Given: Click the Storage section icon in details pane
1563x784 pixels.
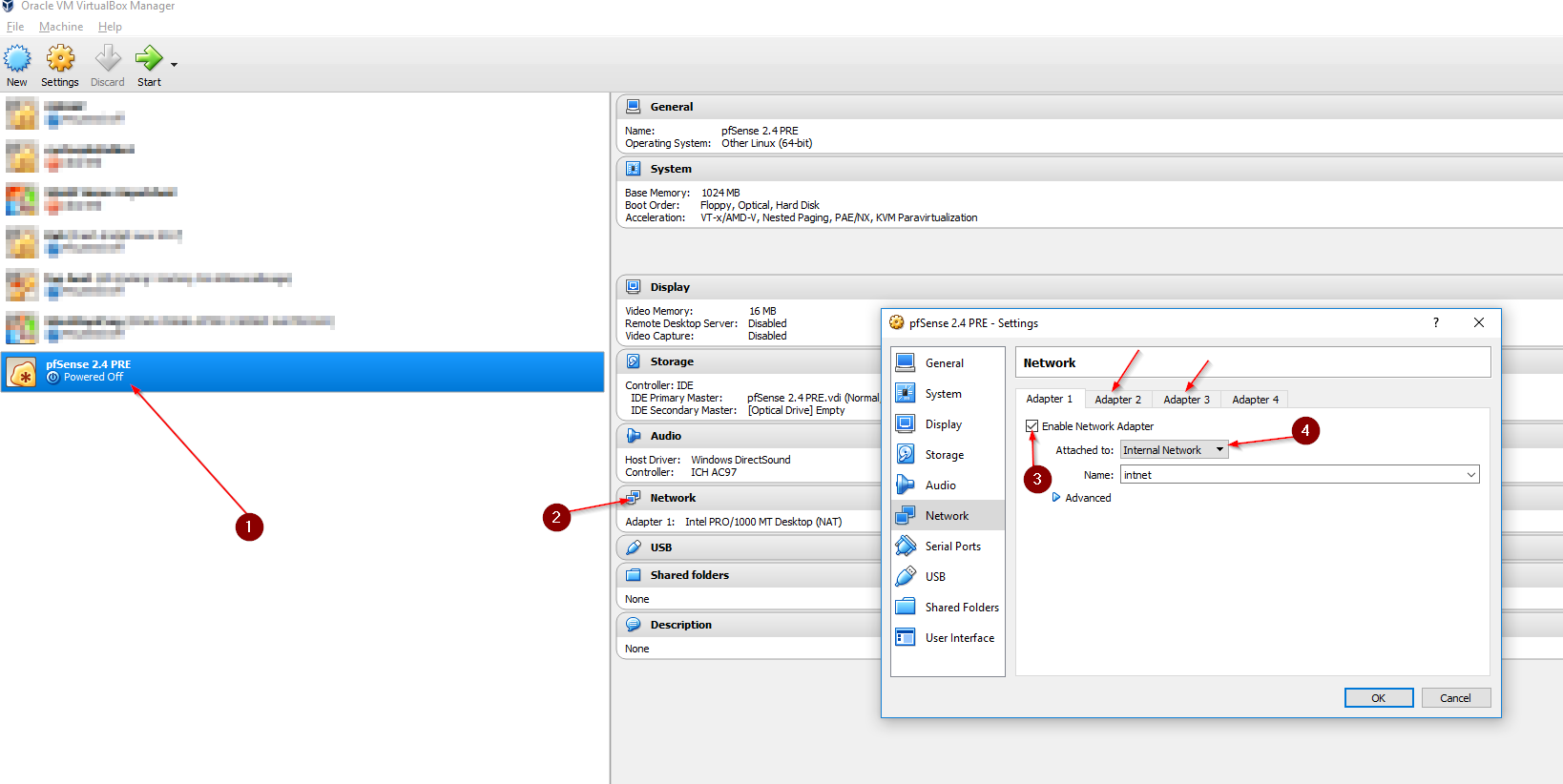Looking at the screenshot, I should coord(633,361).
